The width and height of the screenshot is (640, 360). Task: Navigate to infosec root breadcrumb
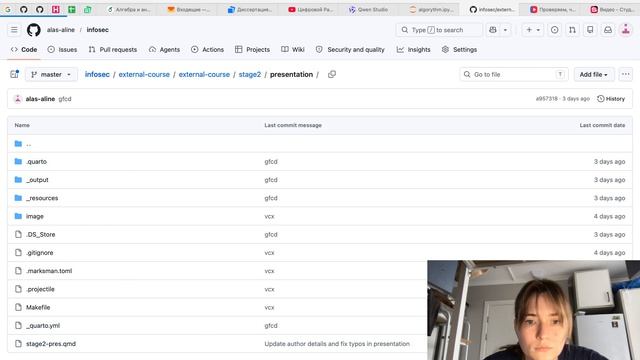[x=97, y=74]
